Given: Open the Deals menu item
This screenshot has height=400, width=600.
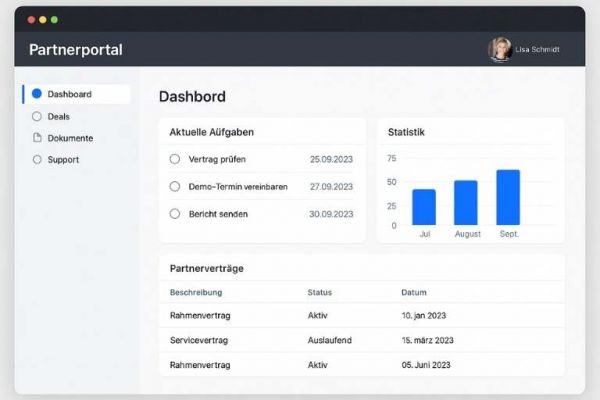Looking at the screenshot, I should (x=58, y=116).
